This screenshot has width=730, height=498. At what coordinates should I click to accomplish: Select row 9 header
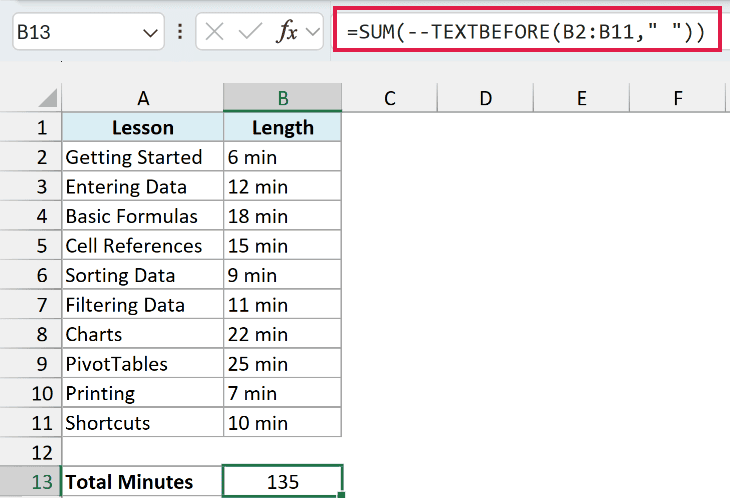pos(31,363)
